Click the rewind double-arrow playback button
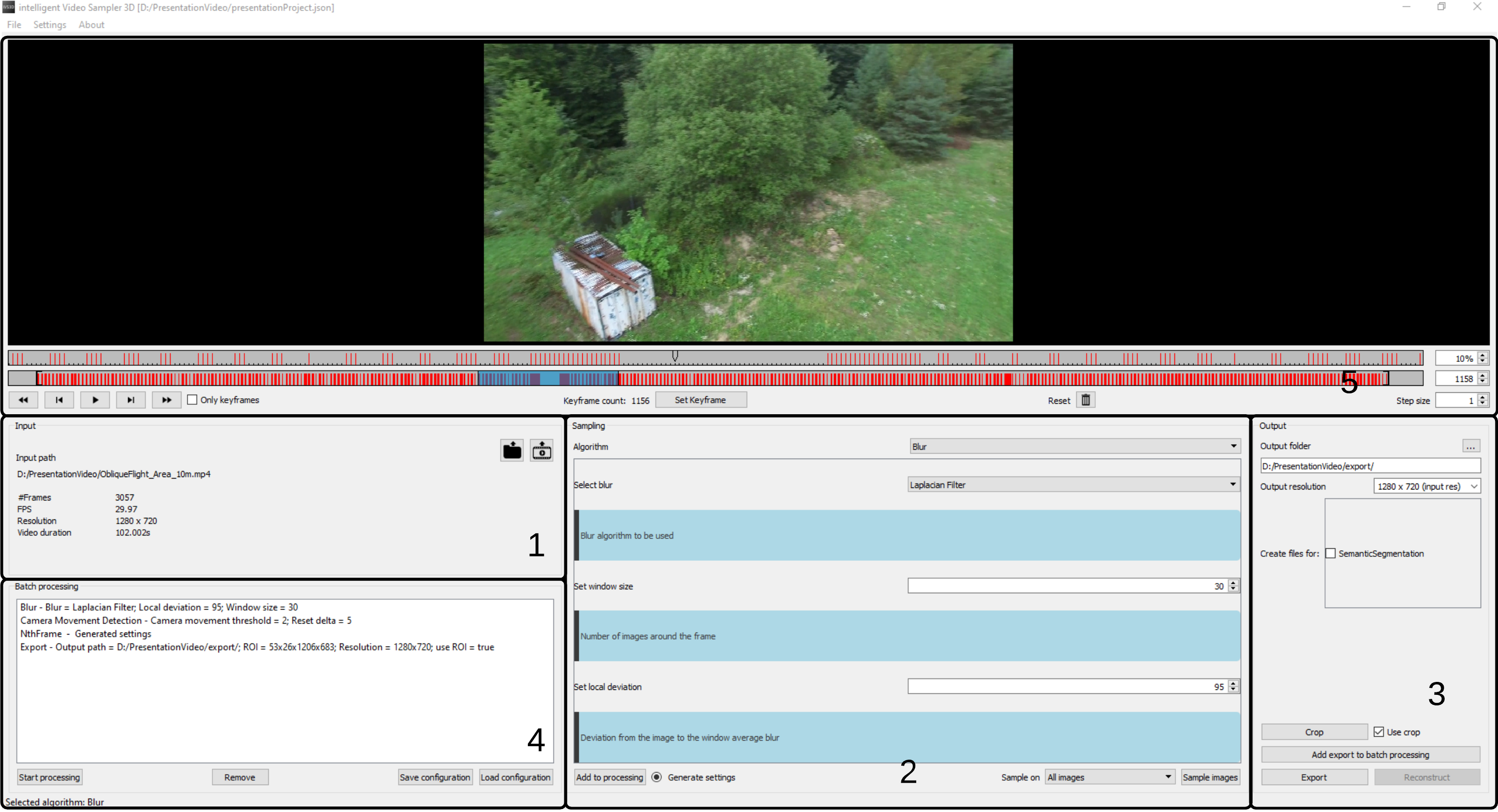 [23, 400]
